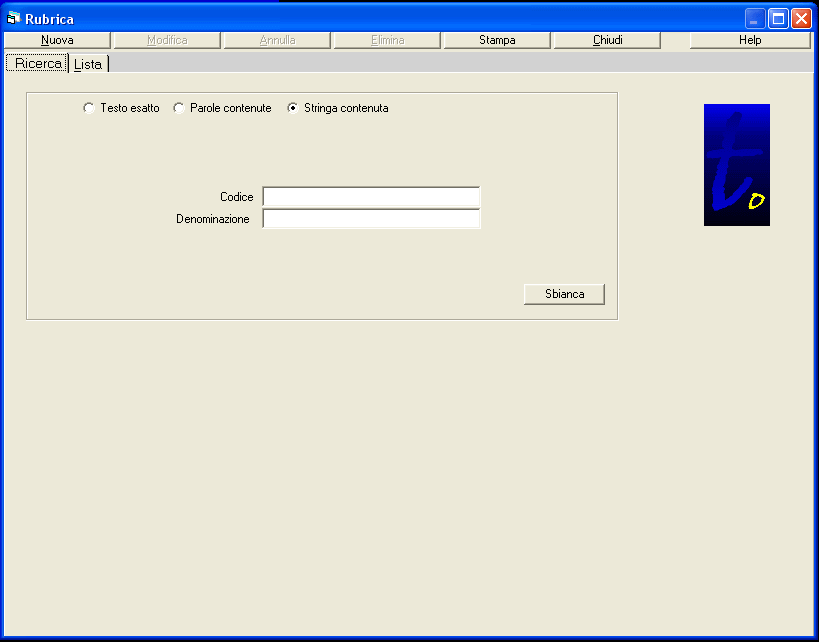The height and width of the screenshot is (642, 819).
Task: Click the Stampa button
Action: 497,40
